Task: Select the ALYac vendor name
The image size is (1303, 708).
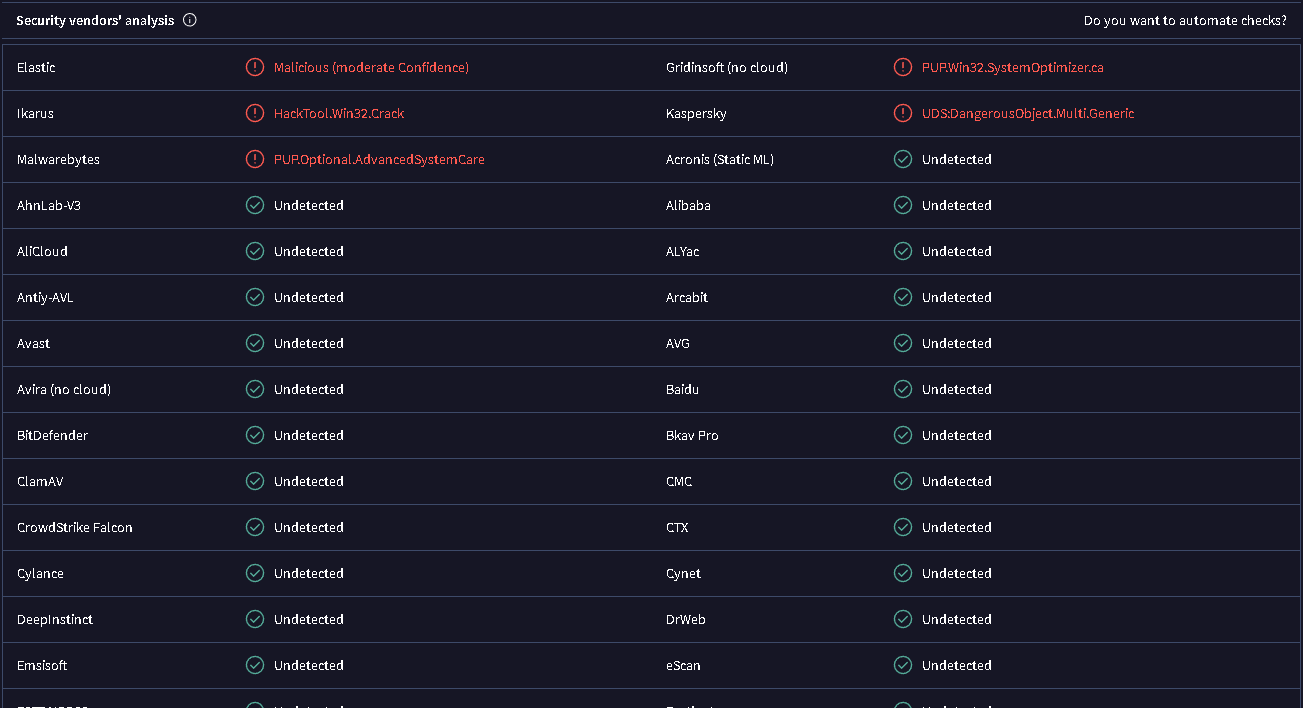Action: pyautogui.click(x=683, y=251)
